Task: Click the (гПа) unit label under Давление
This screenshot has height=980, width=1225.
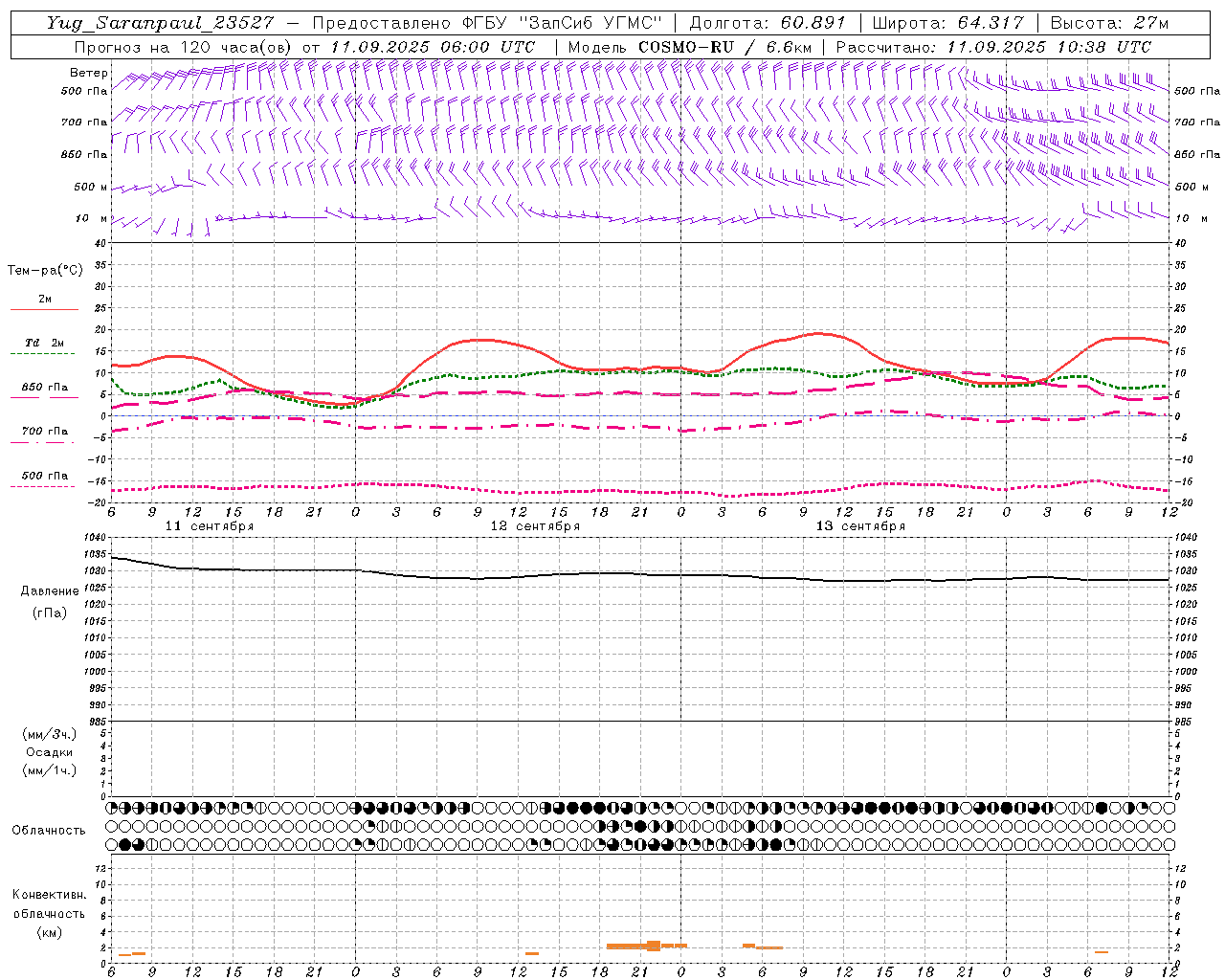Action: (49, 612)
